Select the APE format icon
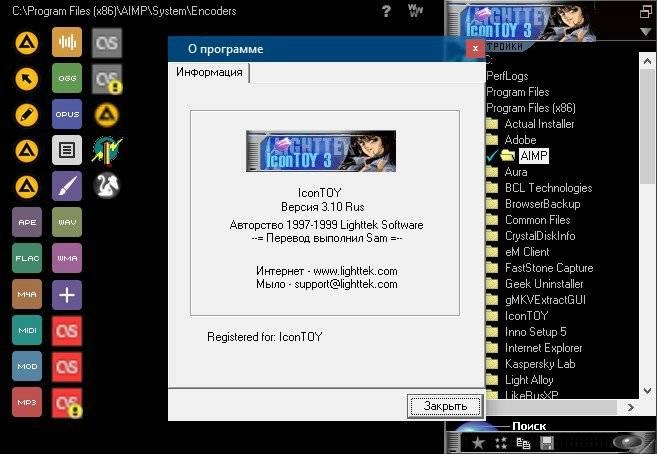This screenshot has height=454, width=657. [27, 222]
